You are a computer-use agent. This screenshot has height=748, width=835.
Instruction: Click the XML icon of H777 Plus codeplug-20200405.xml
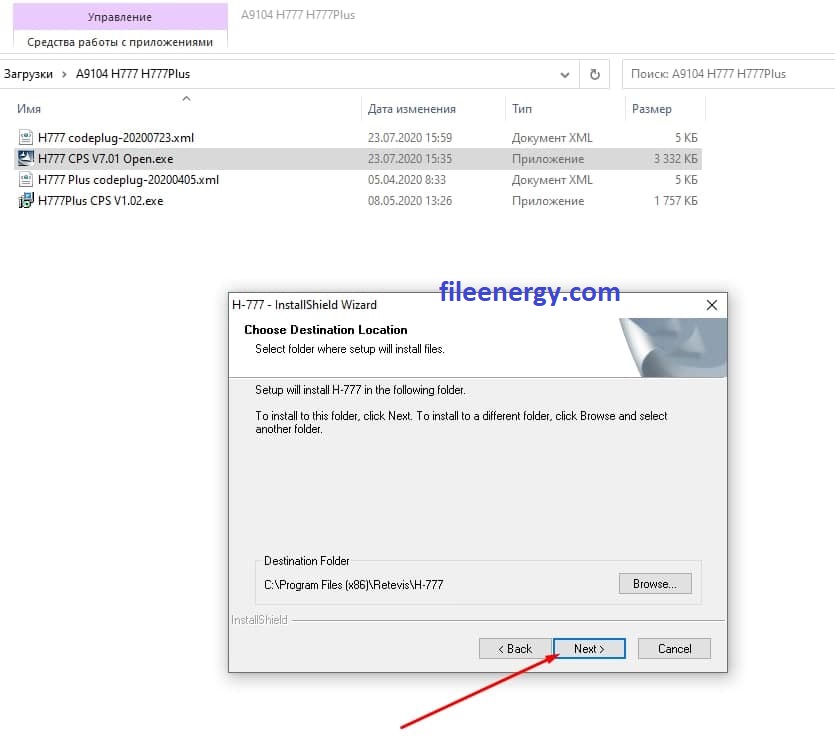coord(26,179)
